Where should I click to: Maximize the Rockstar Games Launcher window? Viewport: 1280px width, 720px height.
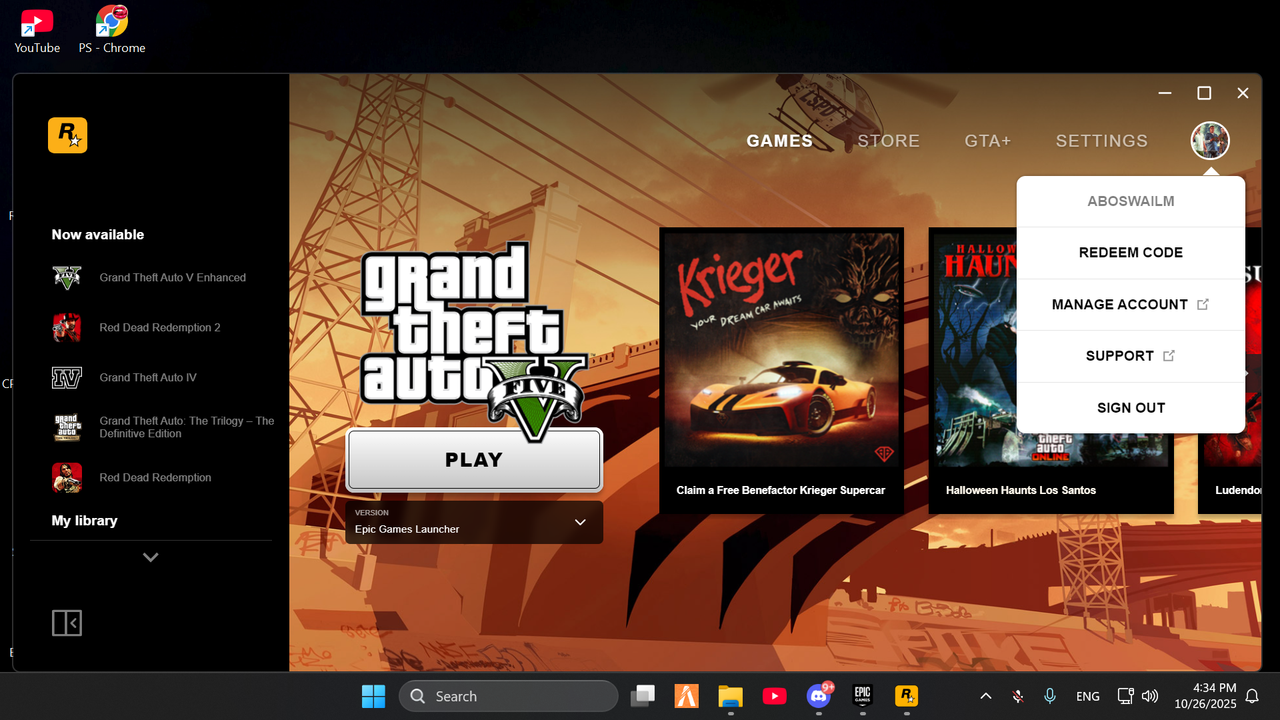(1204, 93)
